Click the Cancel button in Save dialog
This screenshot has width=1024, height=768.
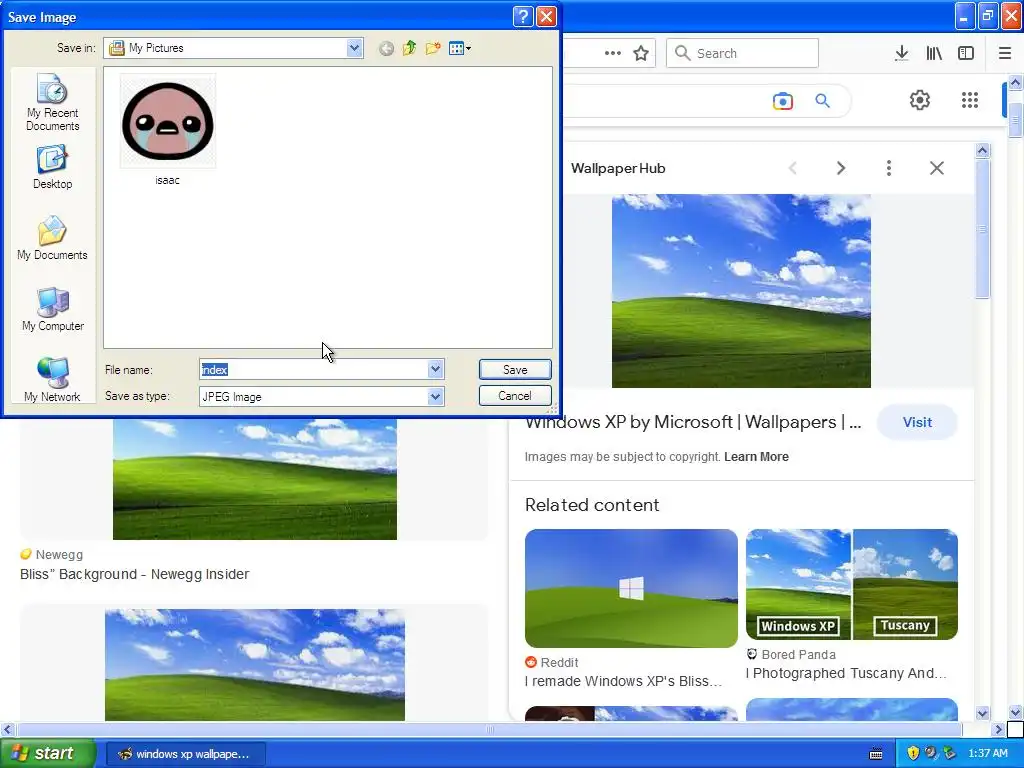[515, 396]
